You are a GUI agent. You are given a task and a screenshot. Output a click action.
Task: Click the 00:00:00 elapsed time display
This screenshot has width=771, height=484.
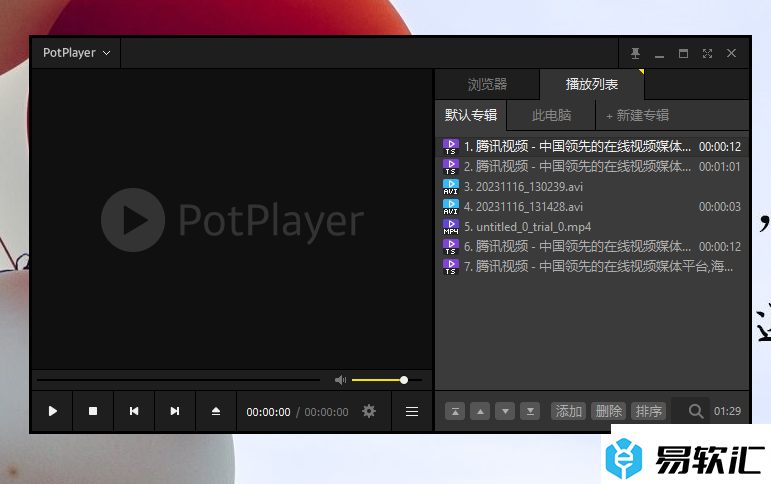(x=268, y=412)
